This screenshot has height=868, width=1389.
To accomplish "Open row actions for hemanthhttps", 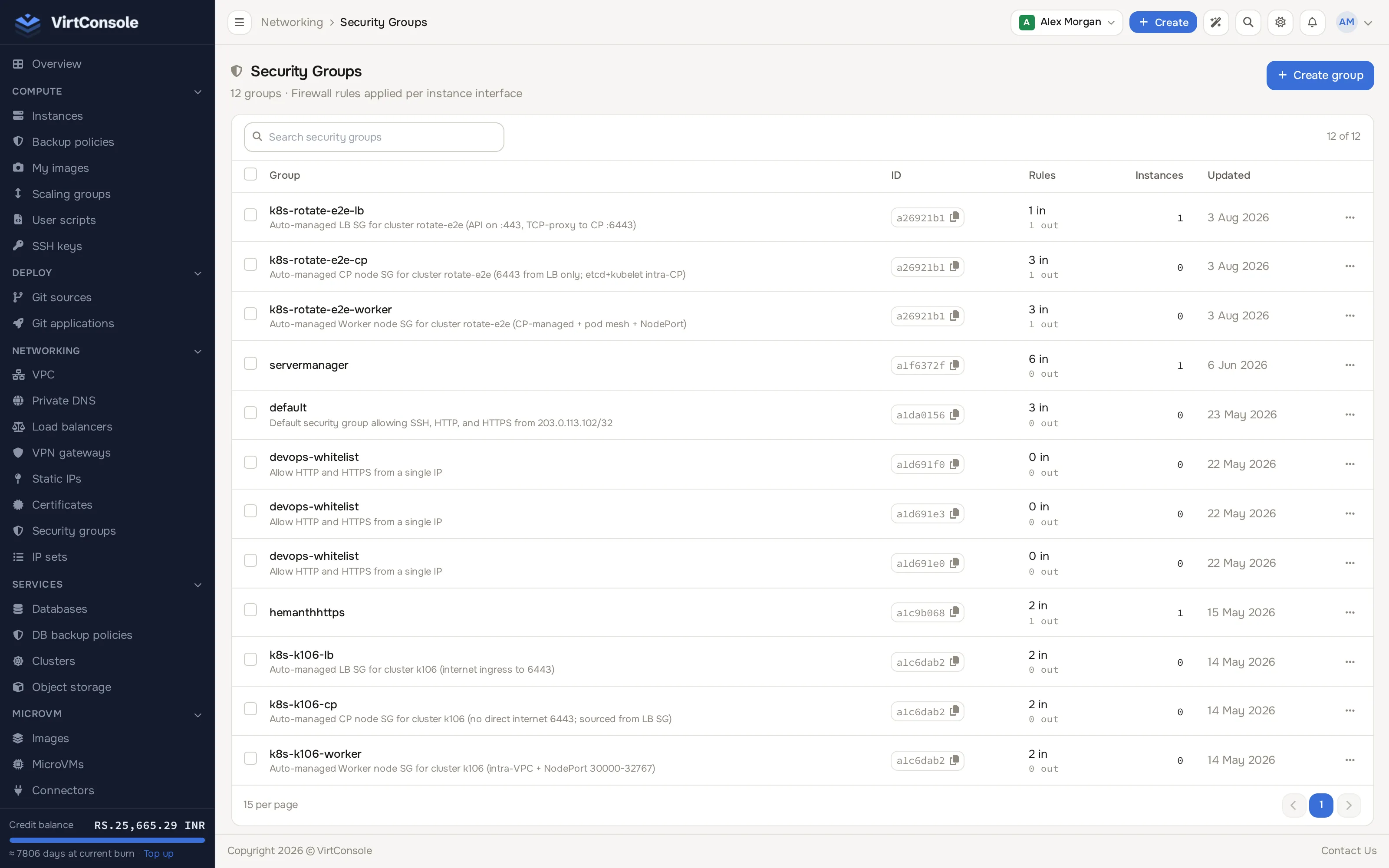I will (1350, 612).
